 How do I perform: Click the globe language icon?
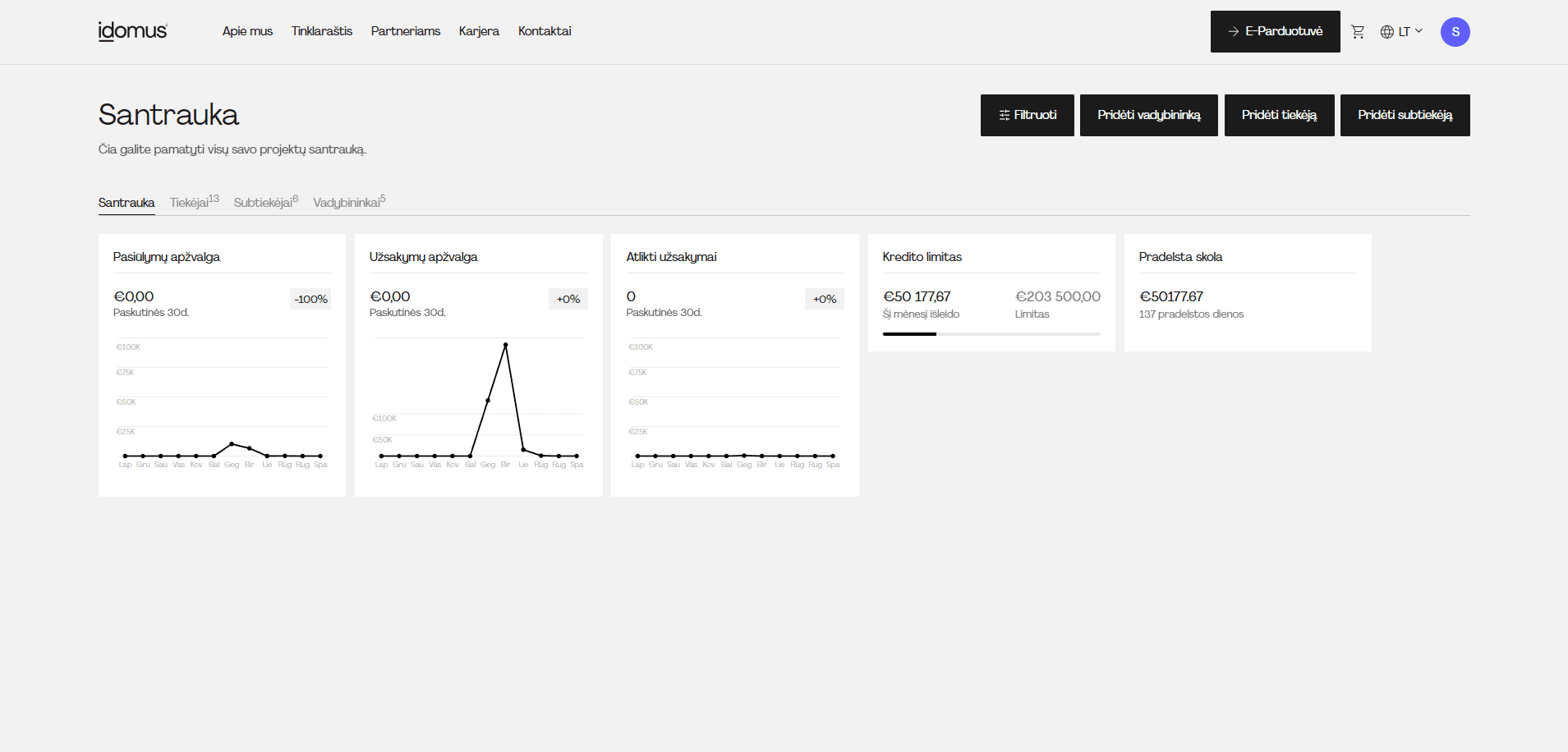click(x=1387, y=32)
